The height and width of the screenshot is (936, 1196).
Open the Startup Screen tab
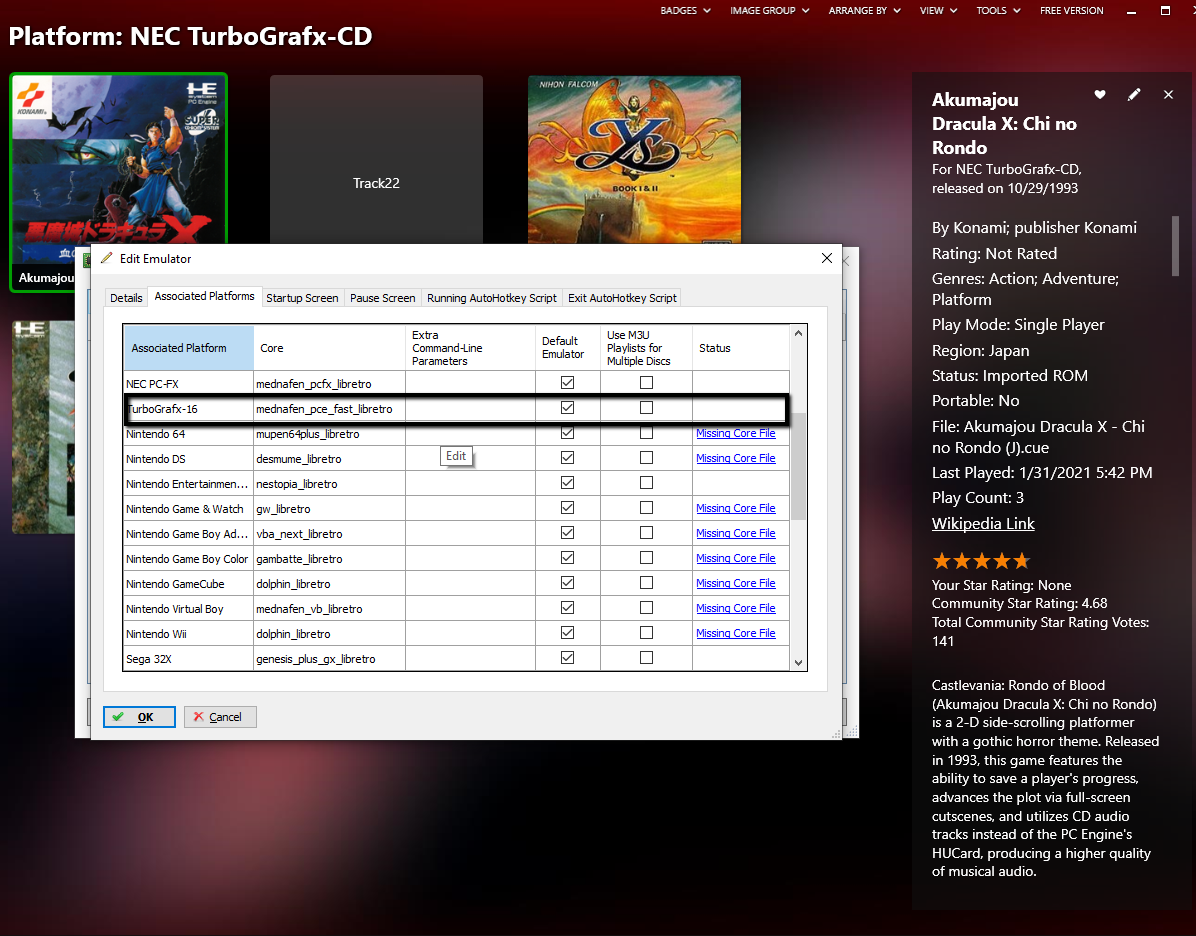(x=302, y=298)
